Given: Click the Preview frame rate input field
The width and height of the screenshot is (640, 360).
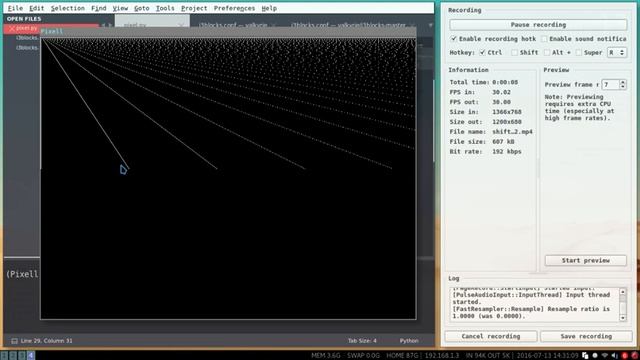Looking at the screenshot, I should click(611, 84).
